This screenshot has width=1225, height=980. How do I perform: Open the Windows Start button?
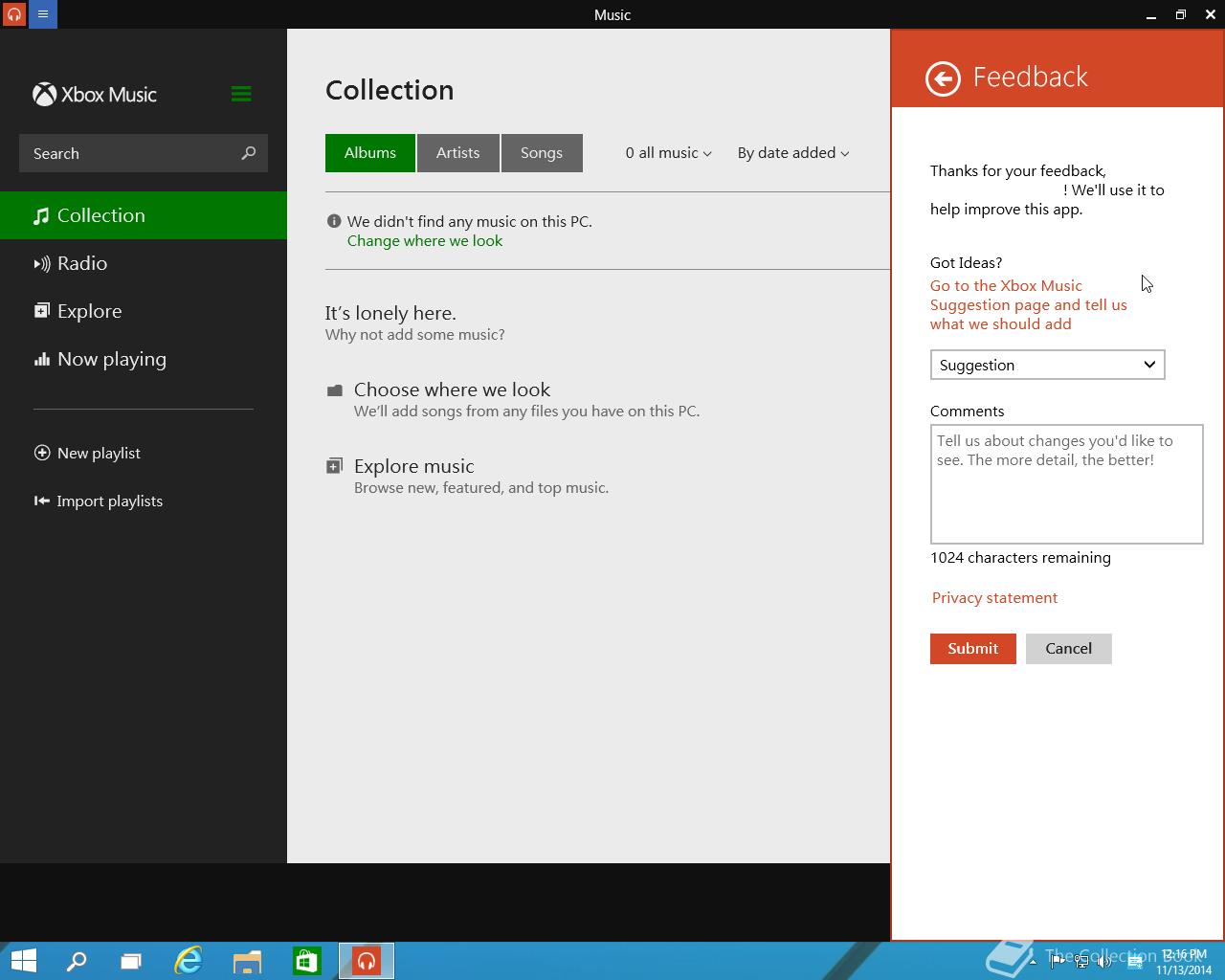(x=23, y=961)
